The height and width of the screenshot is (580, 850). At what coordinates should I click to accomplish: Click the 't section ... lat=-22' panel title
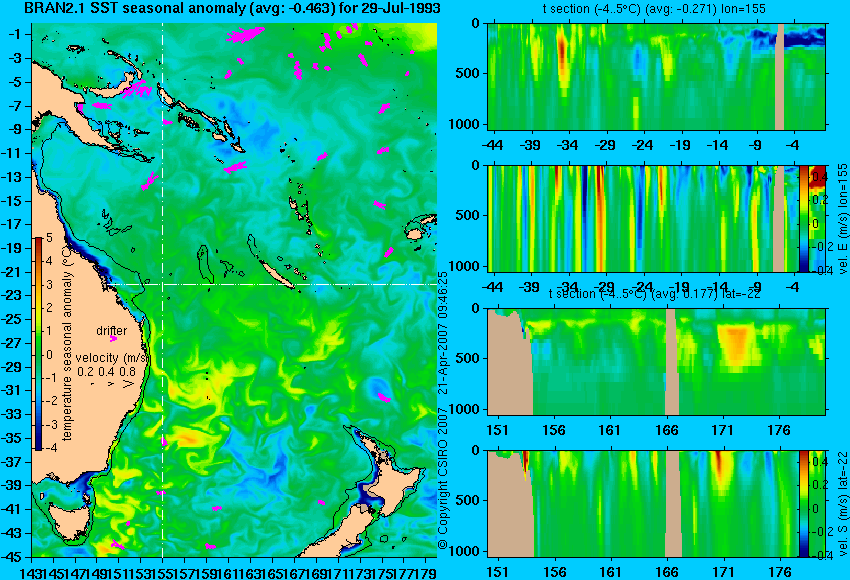tap(654, 294)
